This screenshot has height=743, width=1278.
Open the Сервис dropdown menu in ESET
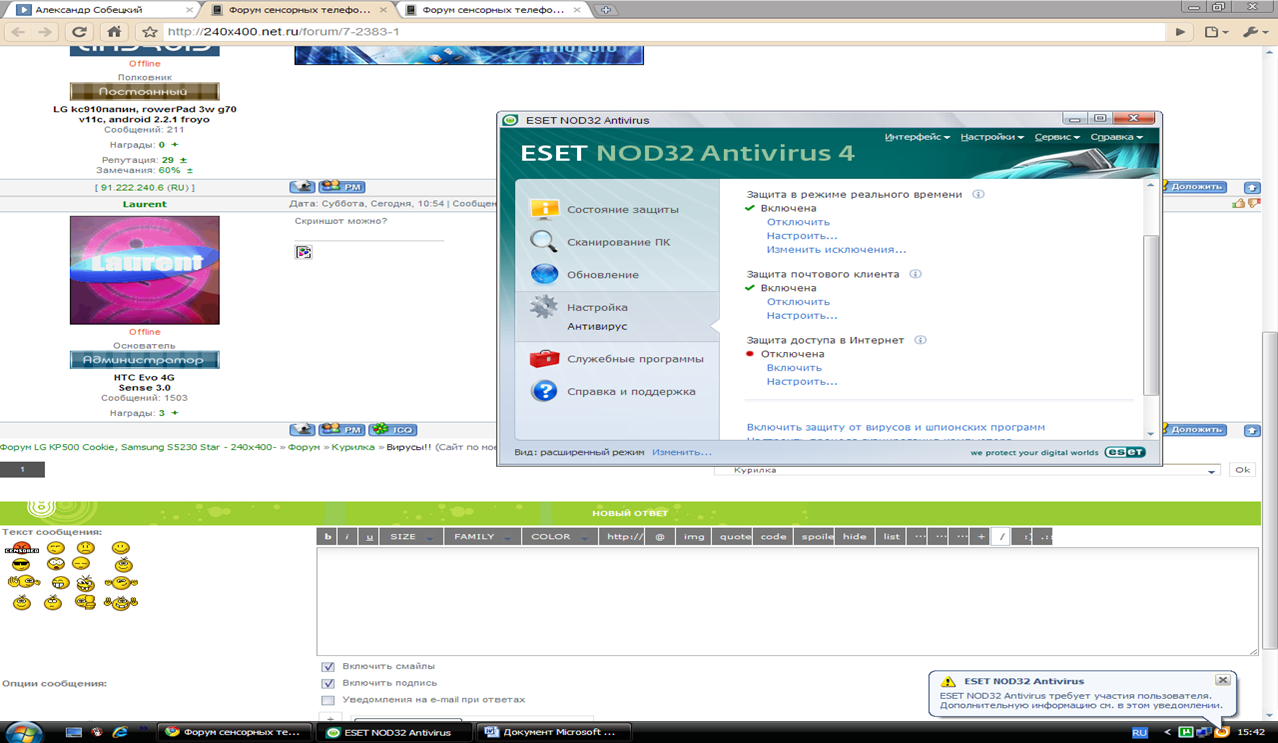click(1057, 137)
